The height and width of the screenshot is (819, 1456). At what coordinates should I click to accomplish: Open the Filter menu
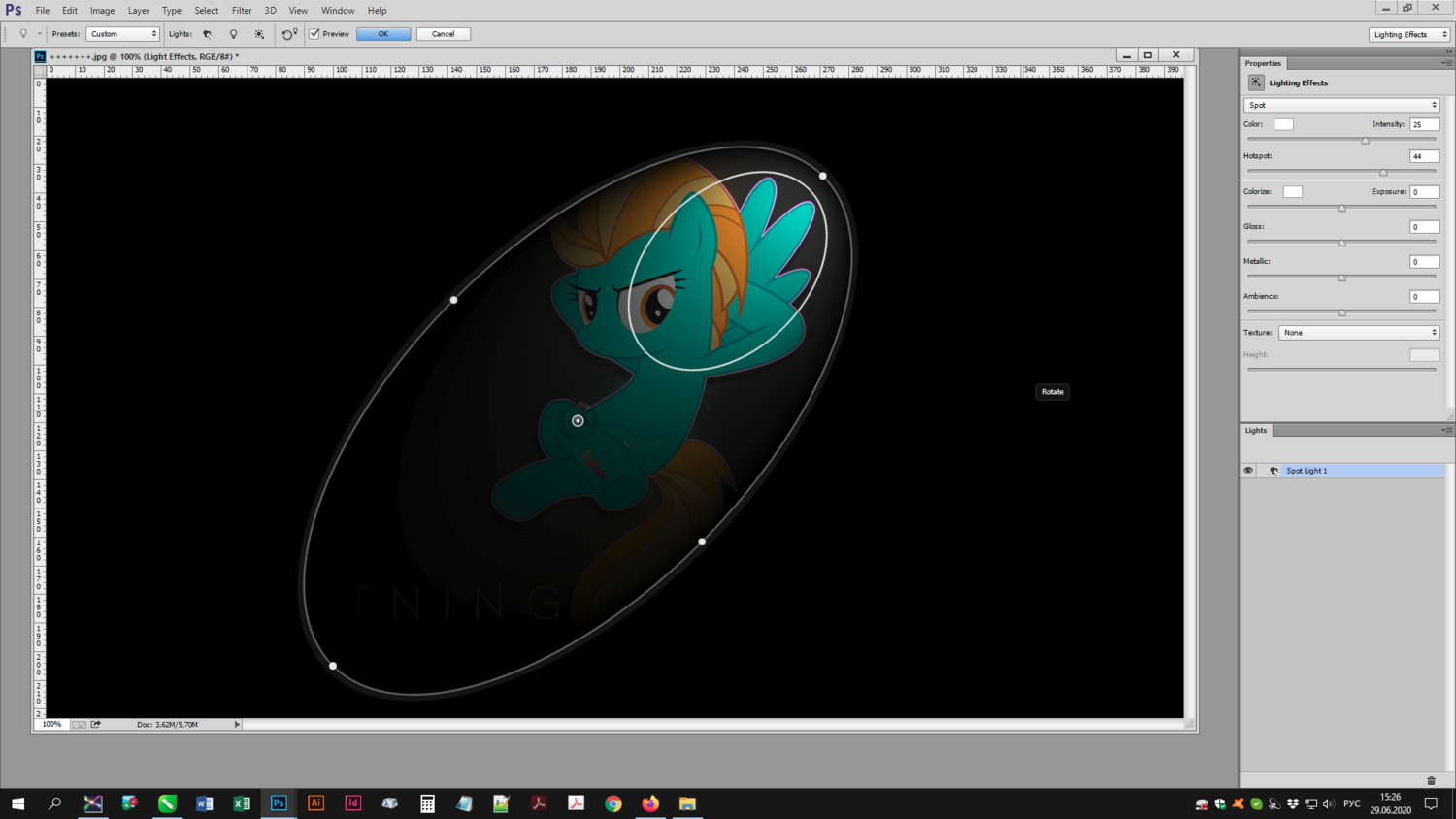click(x=242, y=11)
